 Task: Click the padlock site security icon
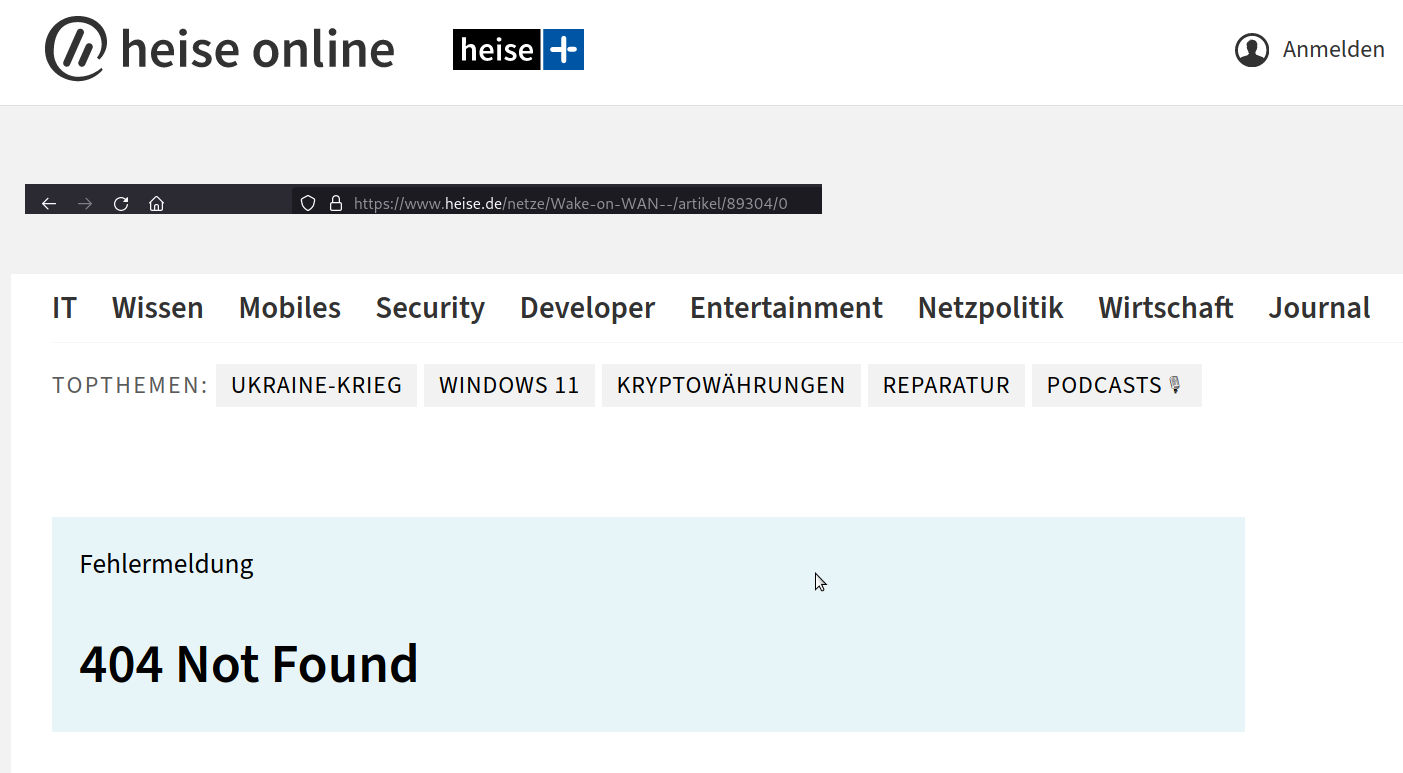pyautogui.click(x=336, y=203)
